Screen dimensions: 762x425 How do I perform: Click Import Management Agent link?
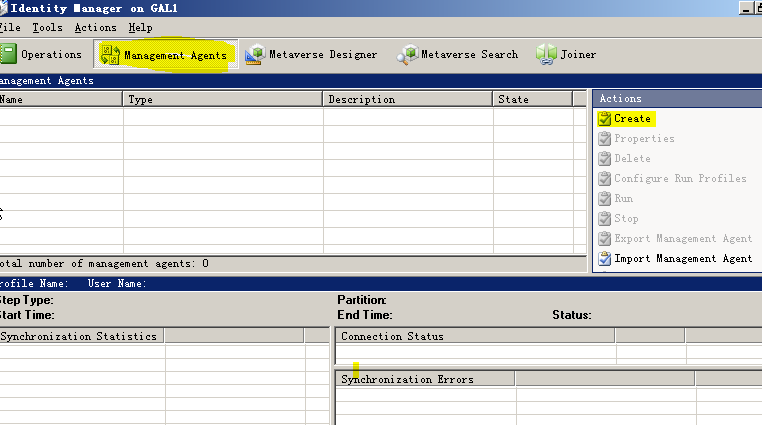[x=683, y=258]
